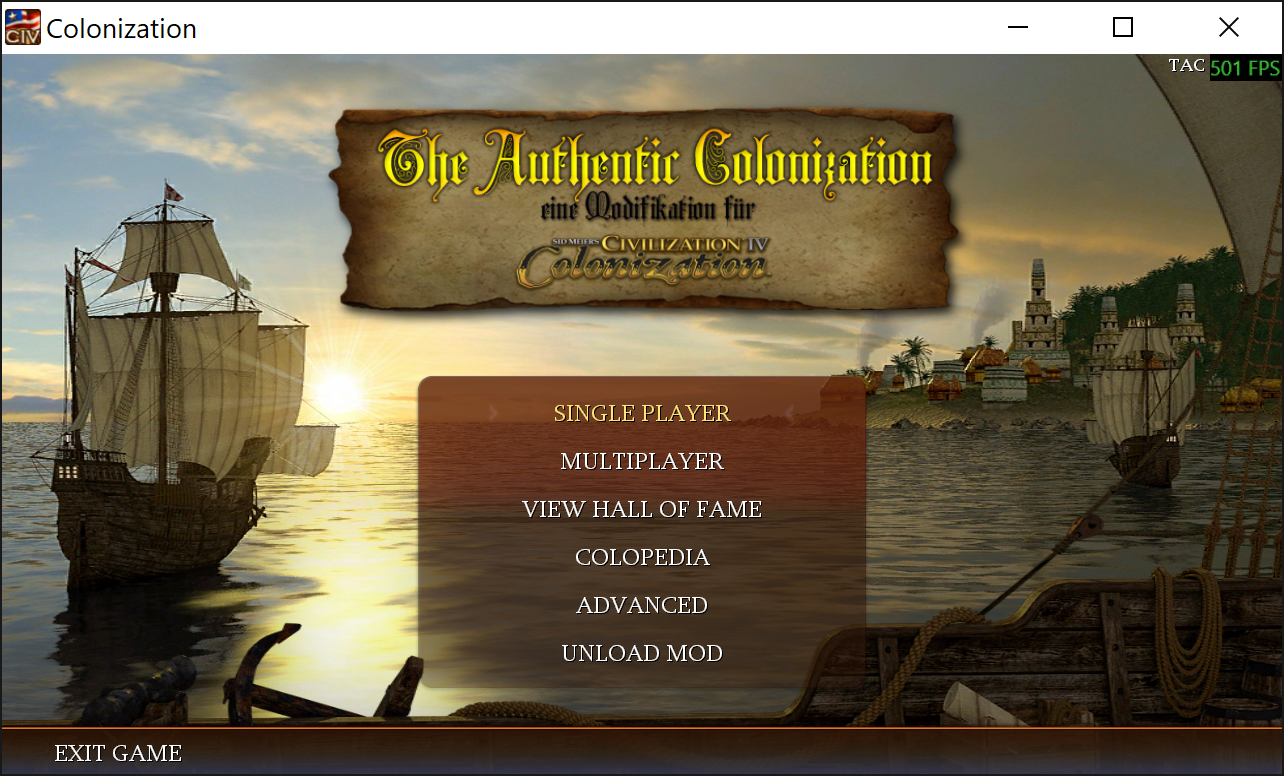Click the 501 FPS counter
1284x776 pixels.
(1245, 68)
